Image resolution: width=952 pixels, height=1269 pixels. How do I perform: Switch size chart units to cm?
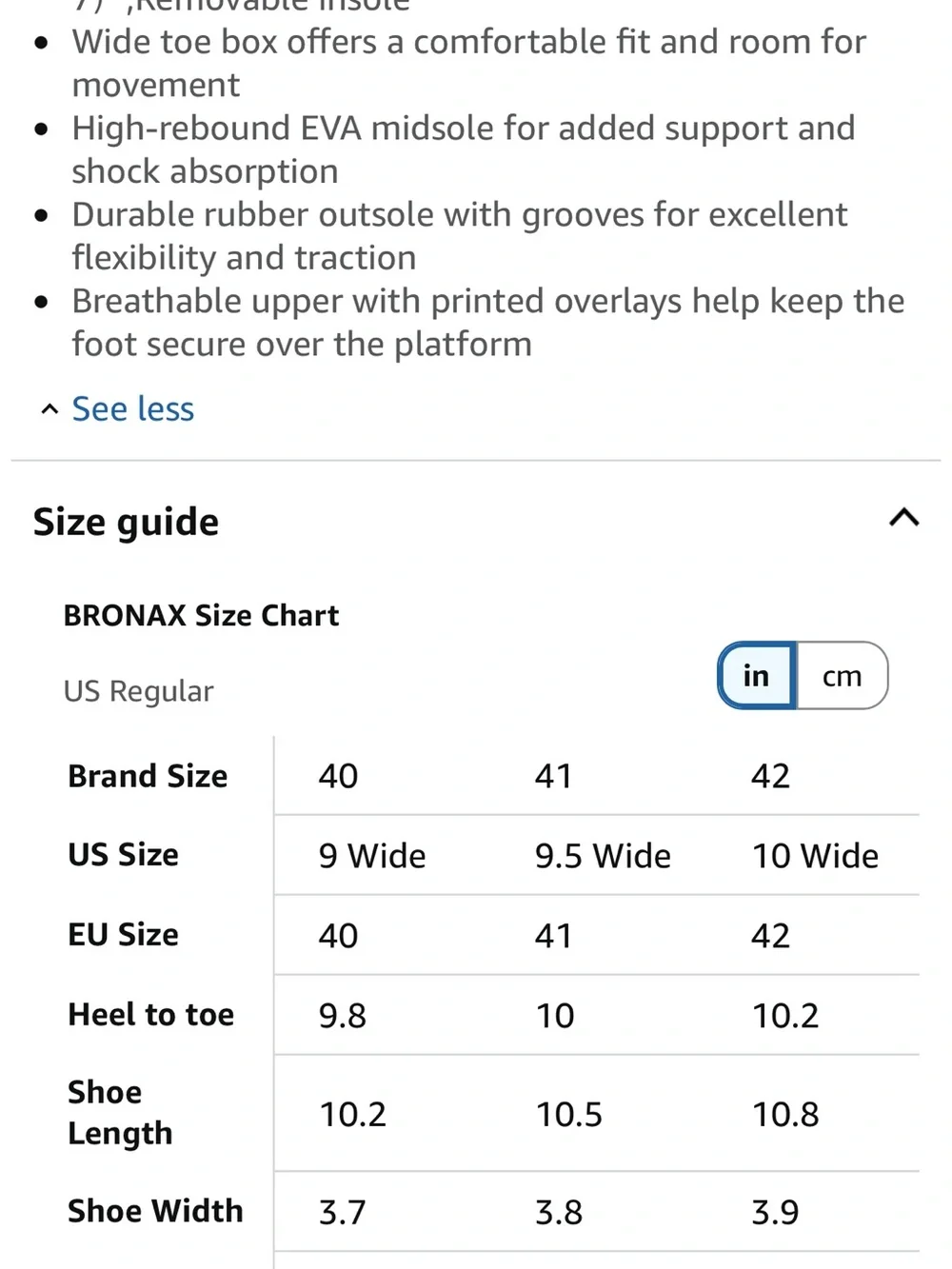843,676
